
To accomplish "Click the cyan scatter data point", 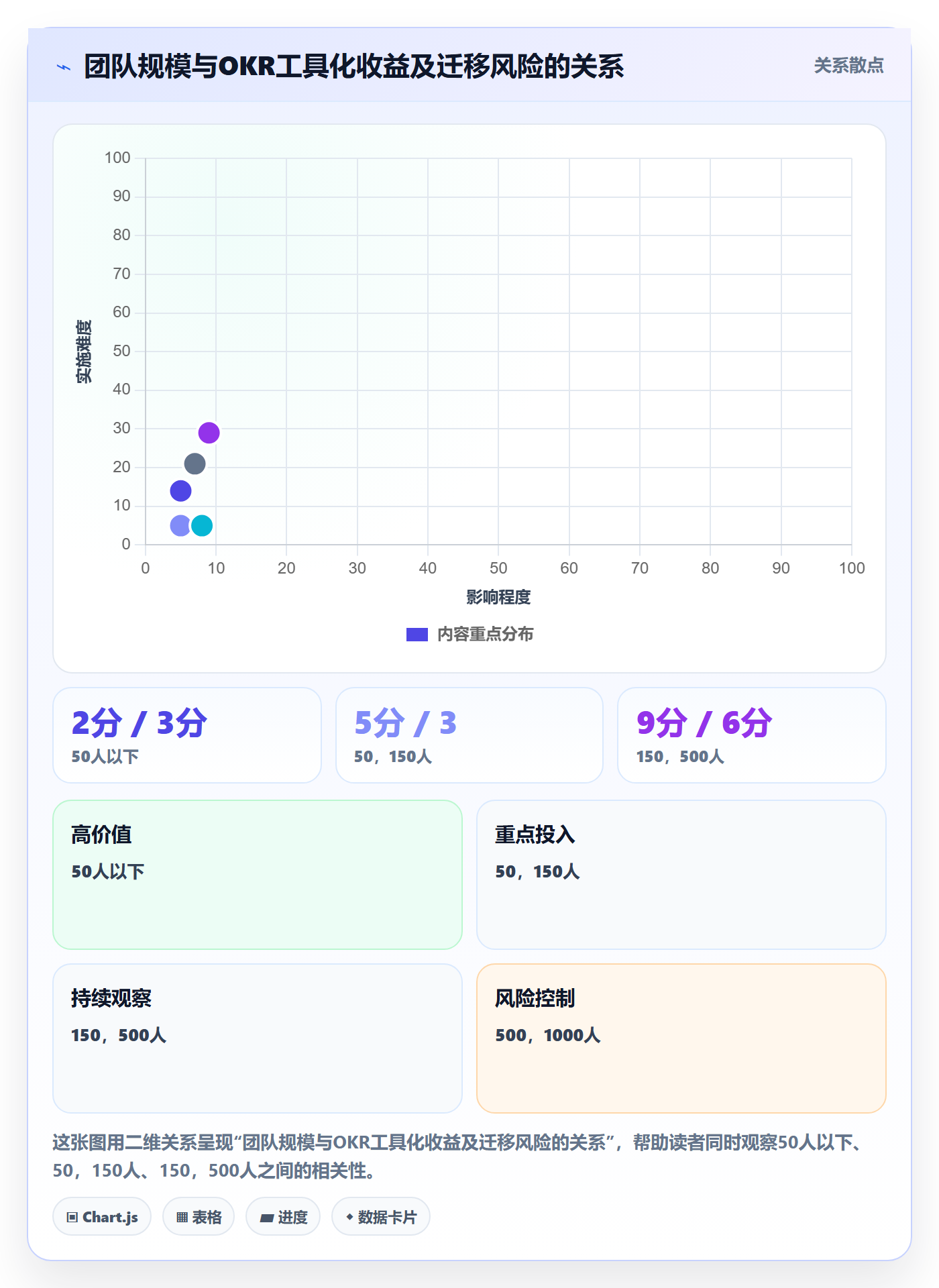I will pyautogui.click(x=202, y=525).
